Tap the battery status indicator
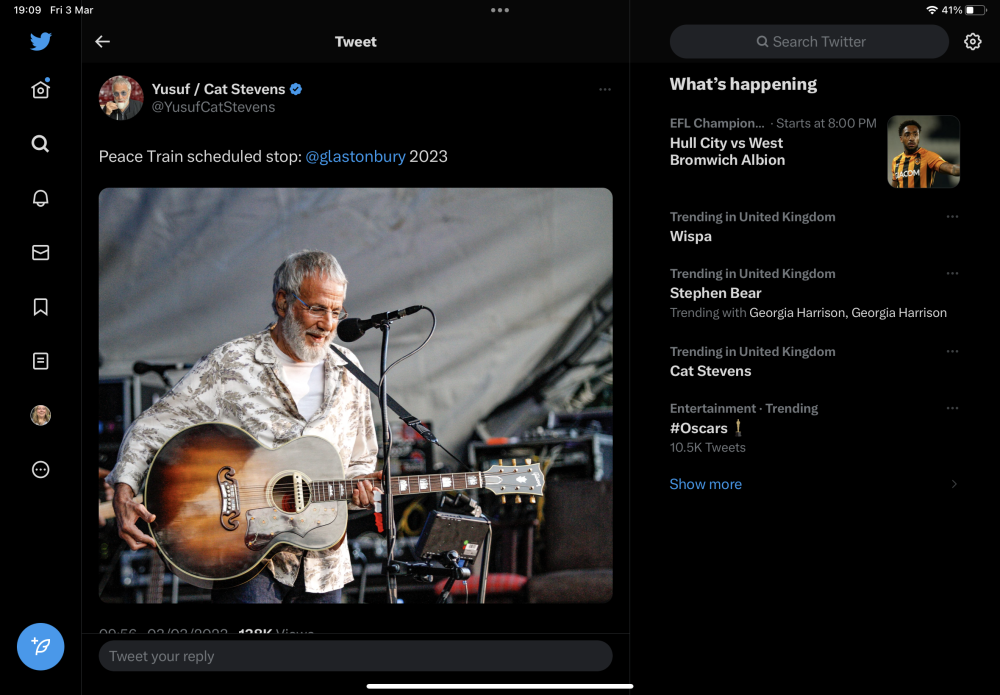 pyautogui.click(x=974, y=10)
